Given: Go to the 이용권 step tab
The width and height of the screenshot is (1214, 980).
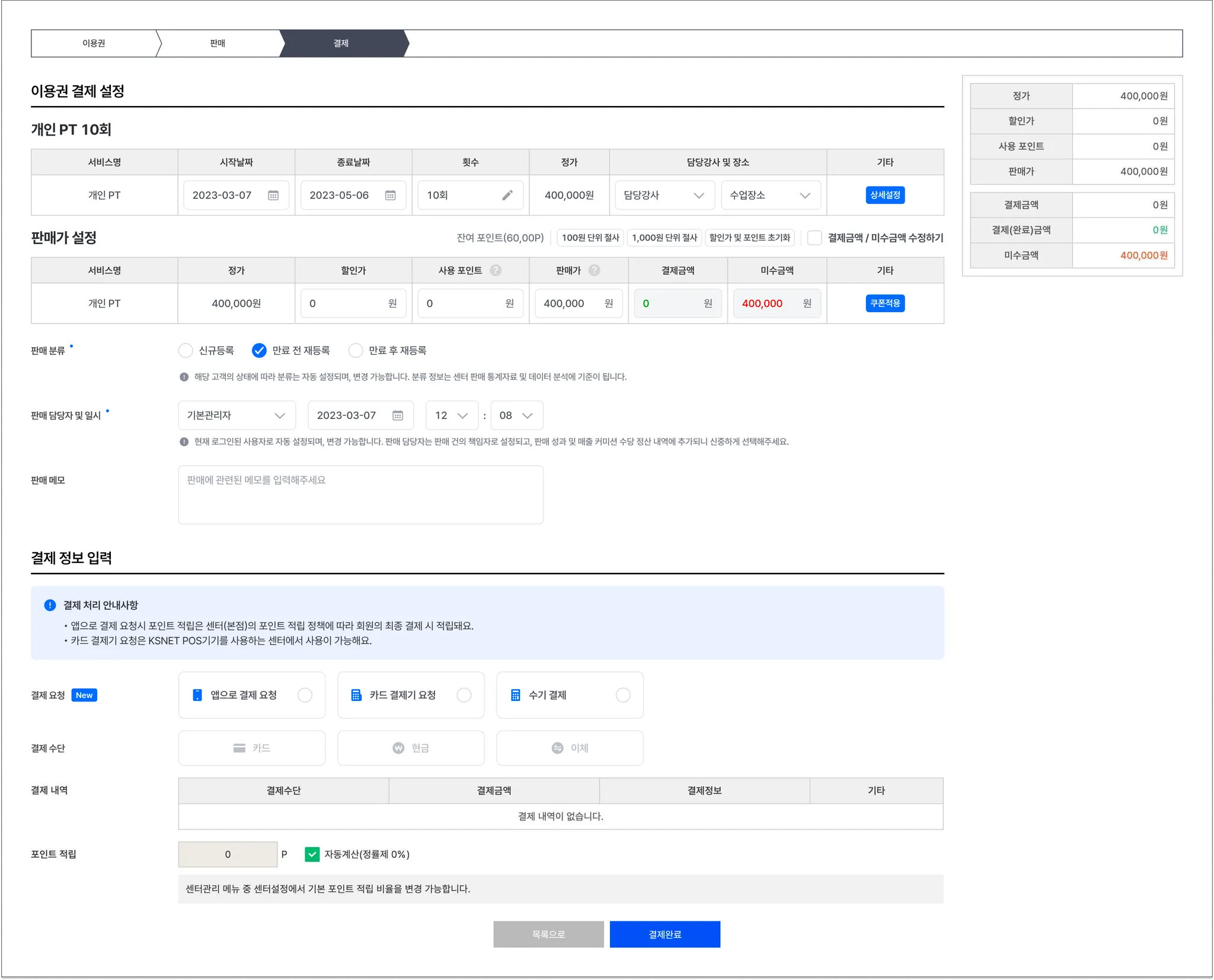Looking at the screenshot, I should click(94, 43).
